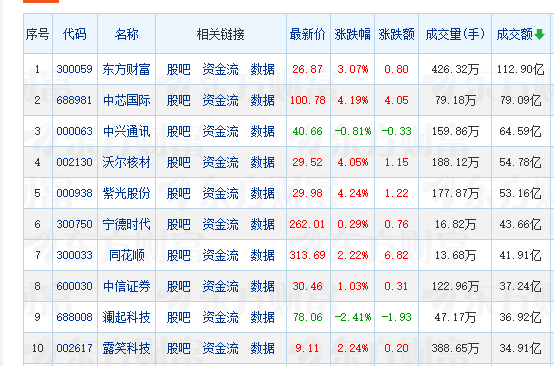The height and width of the screenshot is (366, 554).
Task: Open 数据 for 紫光股份
Action: point(263,193)
